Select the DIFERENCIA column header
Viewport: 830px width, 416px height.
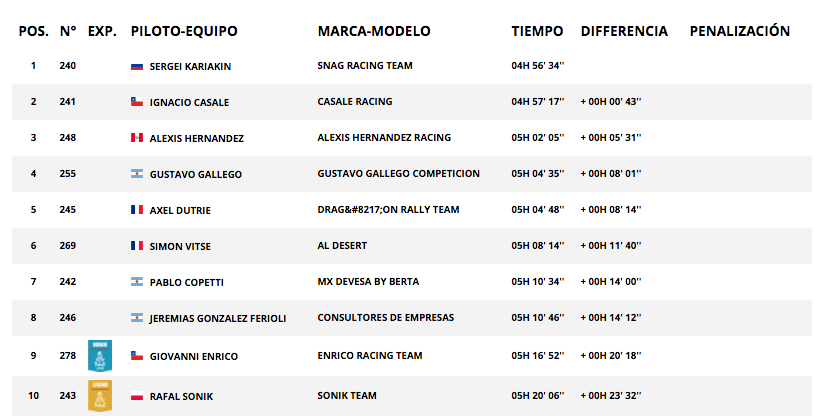coord(624,31)
